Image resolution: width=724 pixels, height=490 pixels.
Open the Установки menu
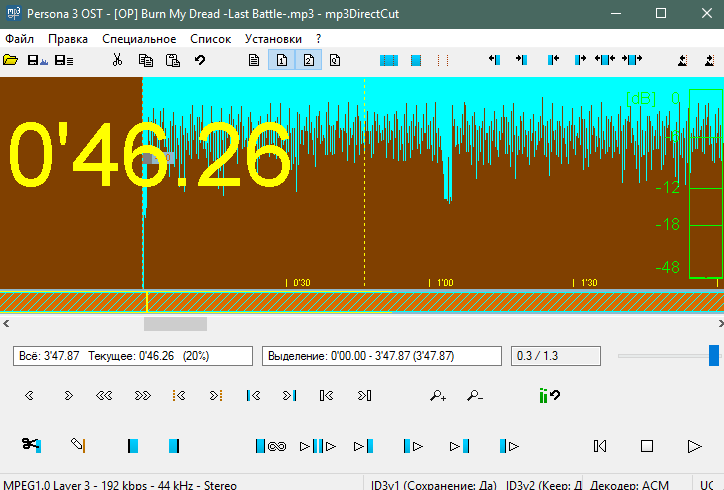273,39
